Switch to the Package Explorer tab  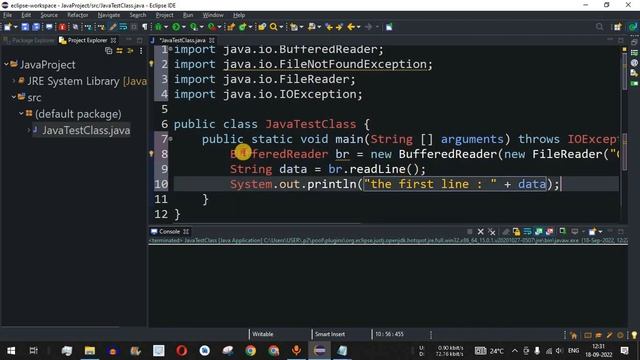pos(29,40)
